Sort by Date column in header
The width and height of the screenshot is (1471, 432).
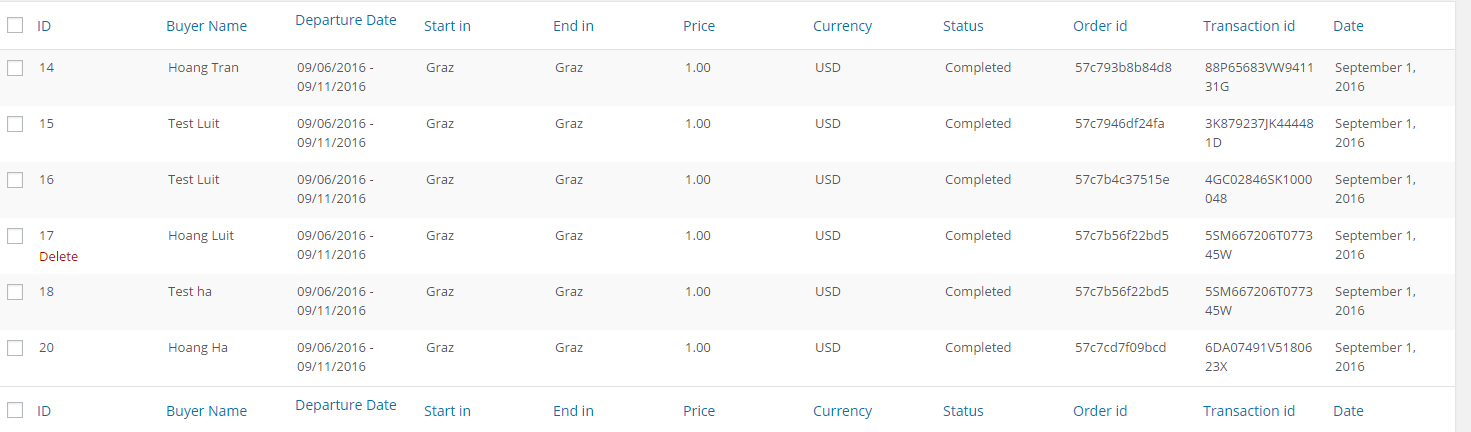pyautogui.click(x=1348, y=26)
